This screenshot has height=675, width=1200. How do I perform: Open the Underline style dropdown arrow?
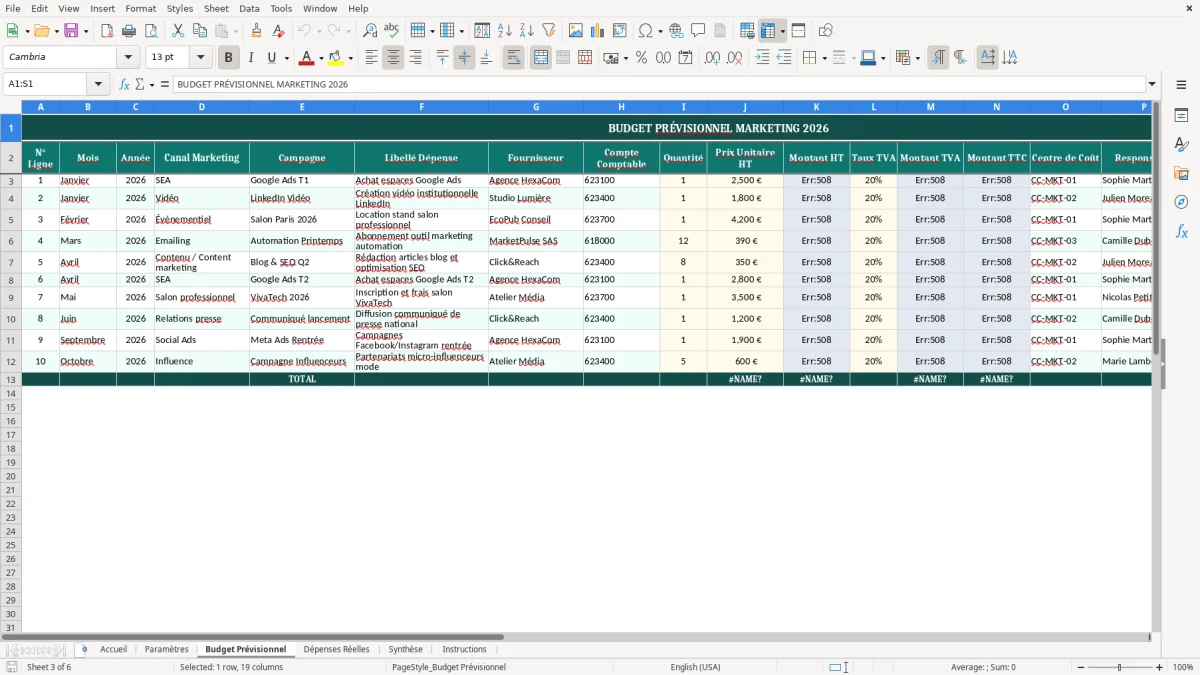pyautogui.click(x=286, y=58)
